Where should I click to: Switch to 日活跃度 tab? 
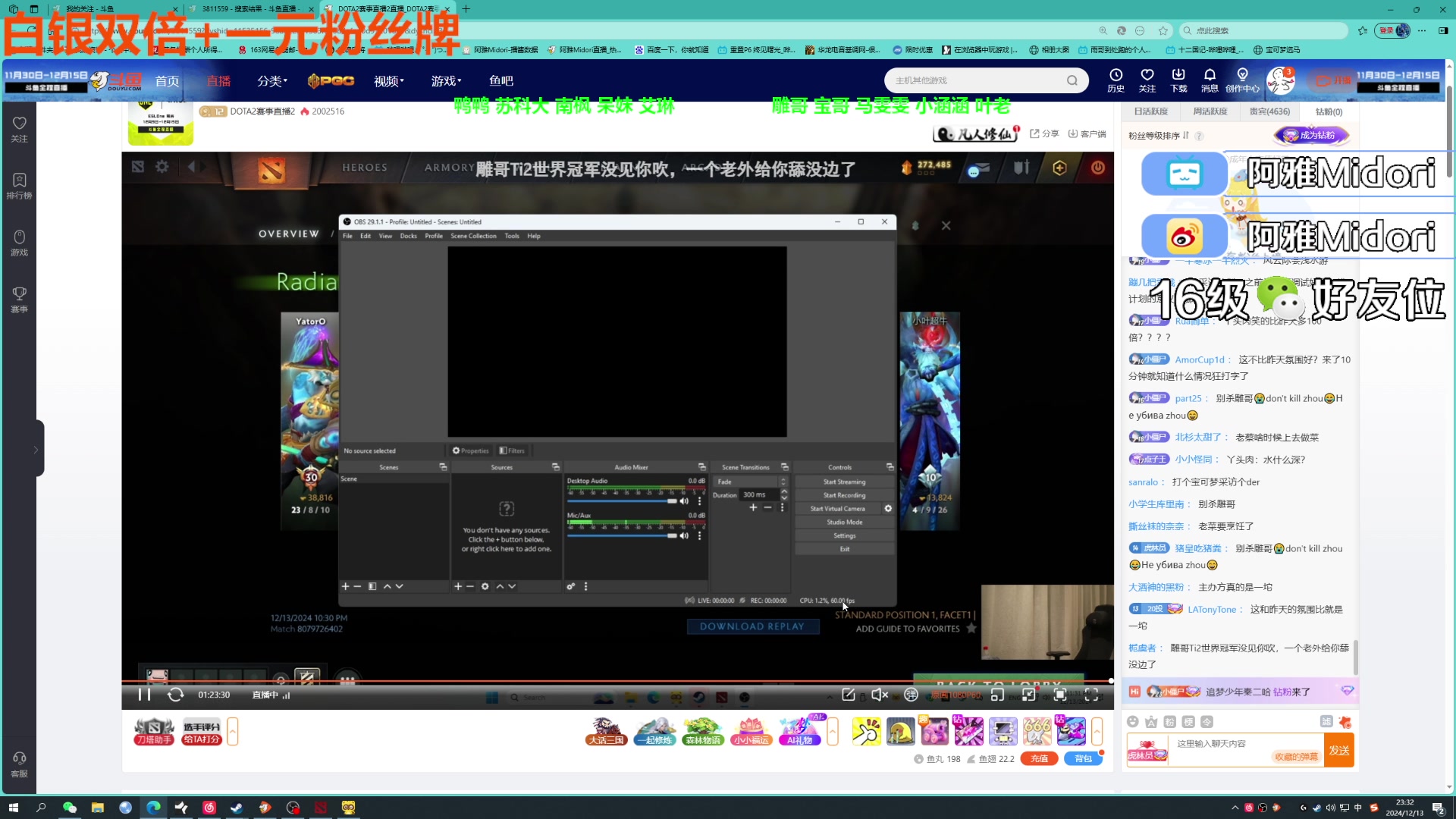(x=1150, y=111)
